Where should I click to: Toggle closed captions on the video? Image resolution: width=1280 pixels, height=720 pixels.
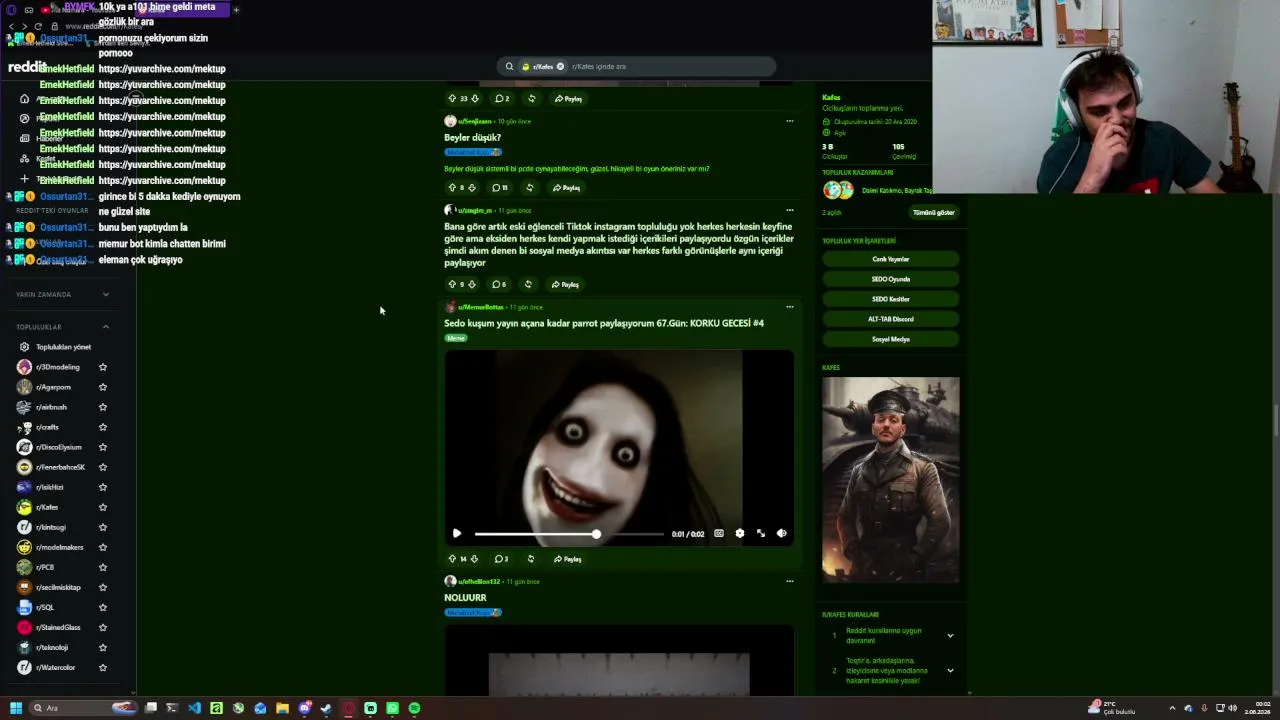[x=718, y=534]
